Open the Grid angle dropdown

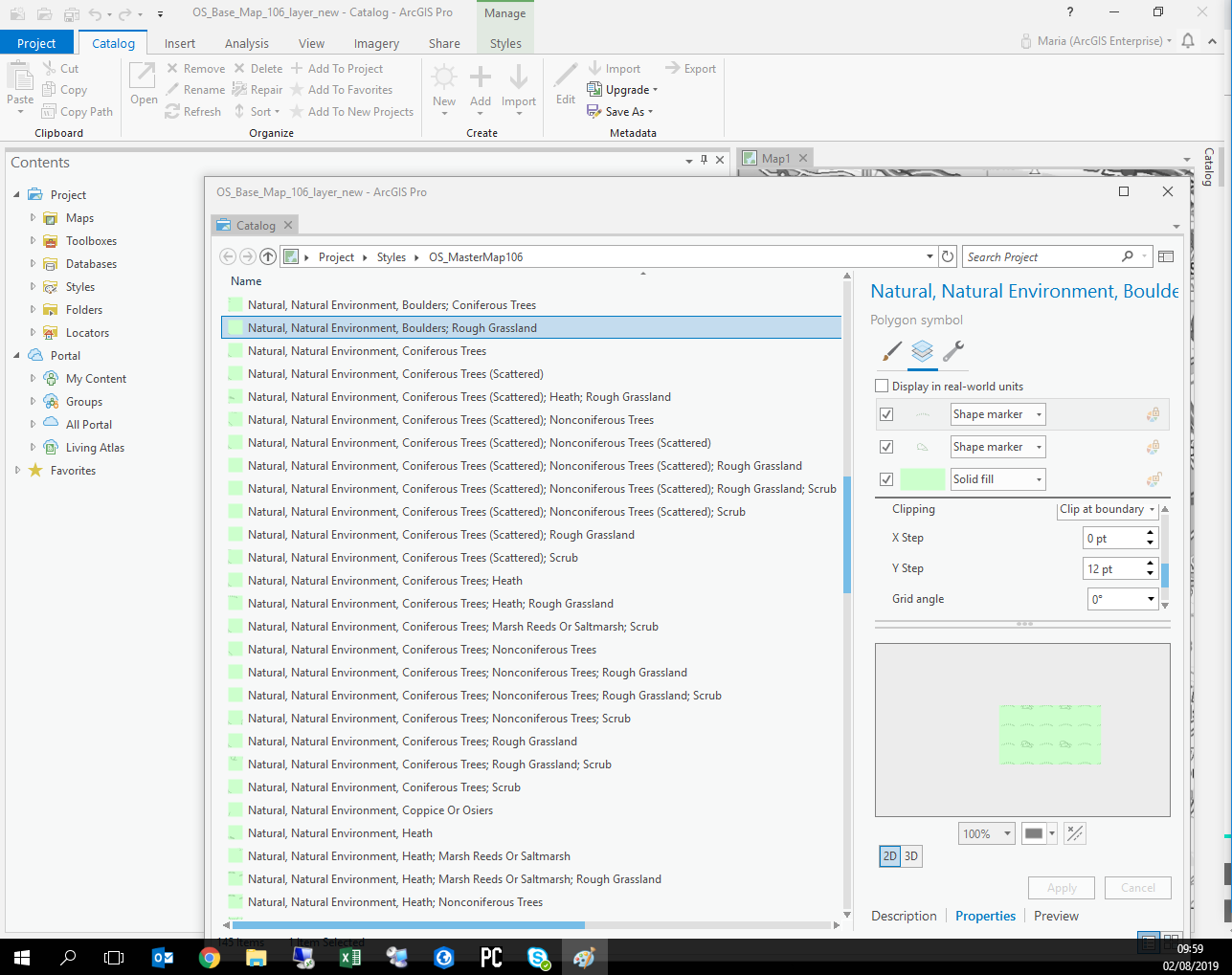(x=1124, y=599)
